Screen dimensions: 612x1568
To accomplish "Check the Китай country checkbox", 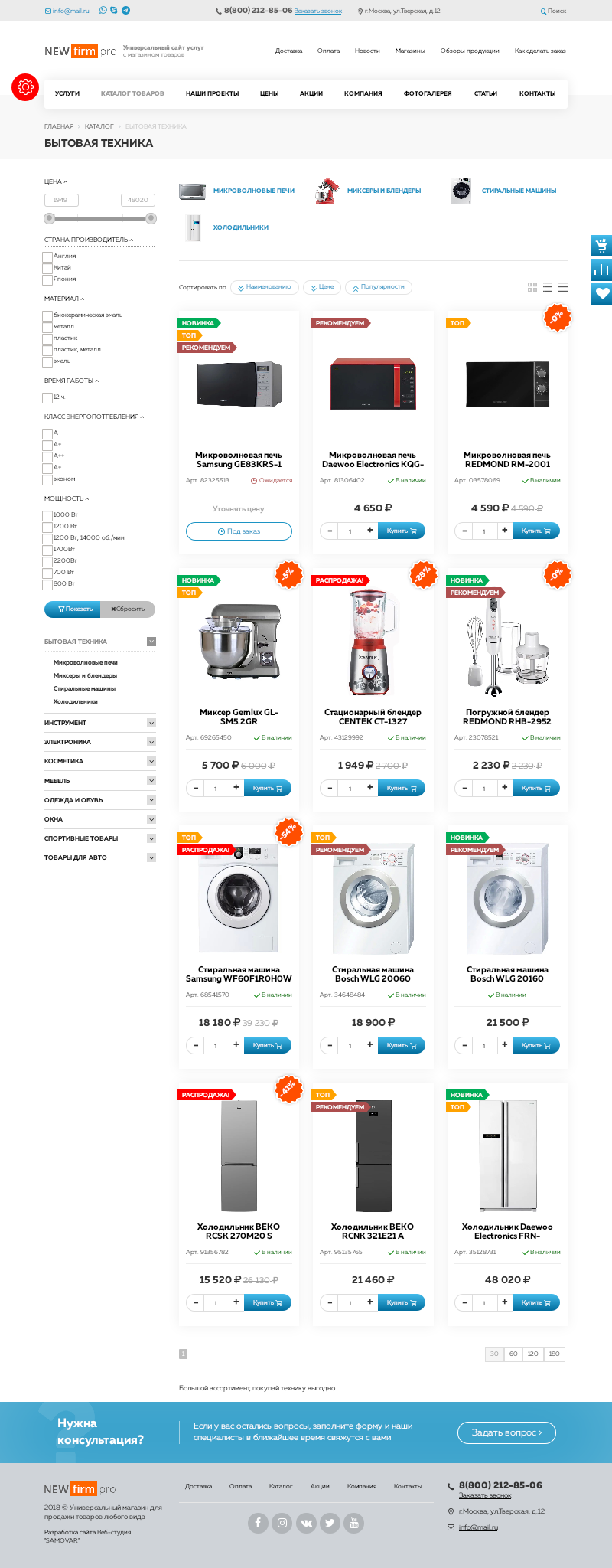I will click(47, 269).
